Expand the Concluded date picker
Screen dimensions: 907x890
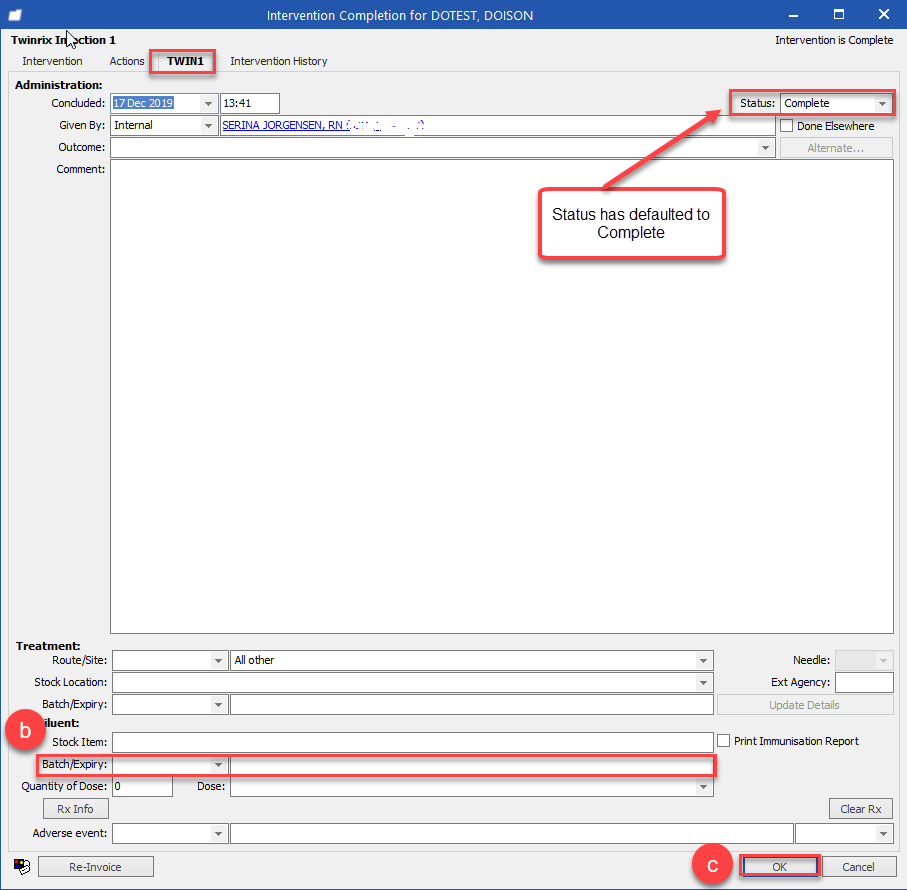point(208,104)
